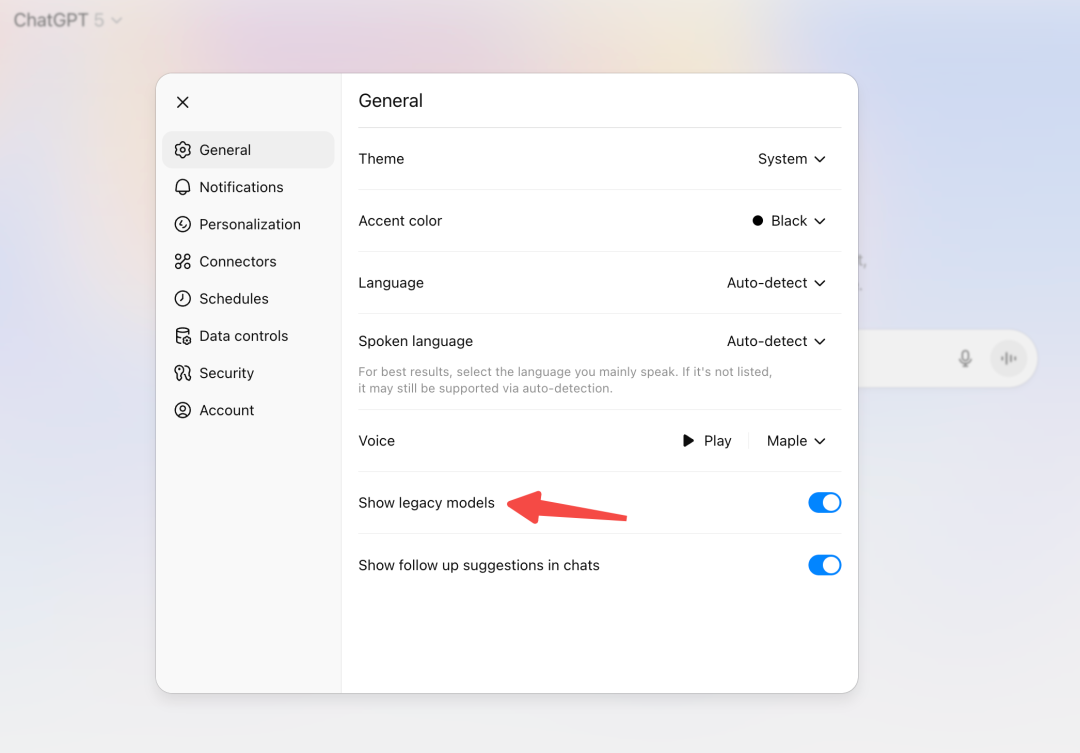
Task: Click the Notifications bell icon
Action: (x=183, y=187)
